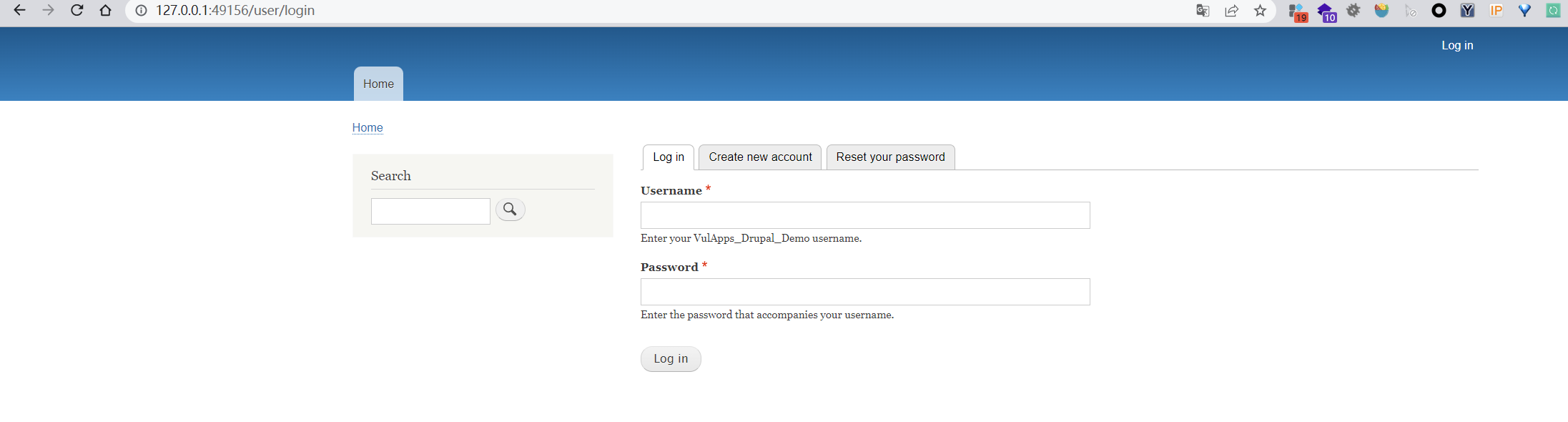Screen dimensions: 1568x422
Task: Switch to the Create new account tab
Action: (760, 157)
